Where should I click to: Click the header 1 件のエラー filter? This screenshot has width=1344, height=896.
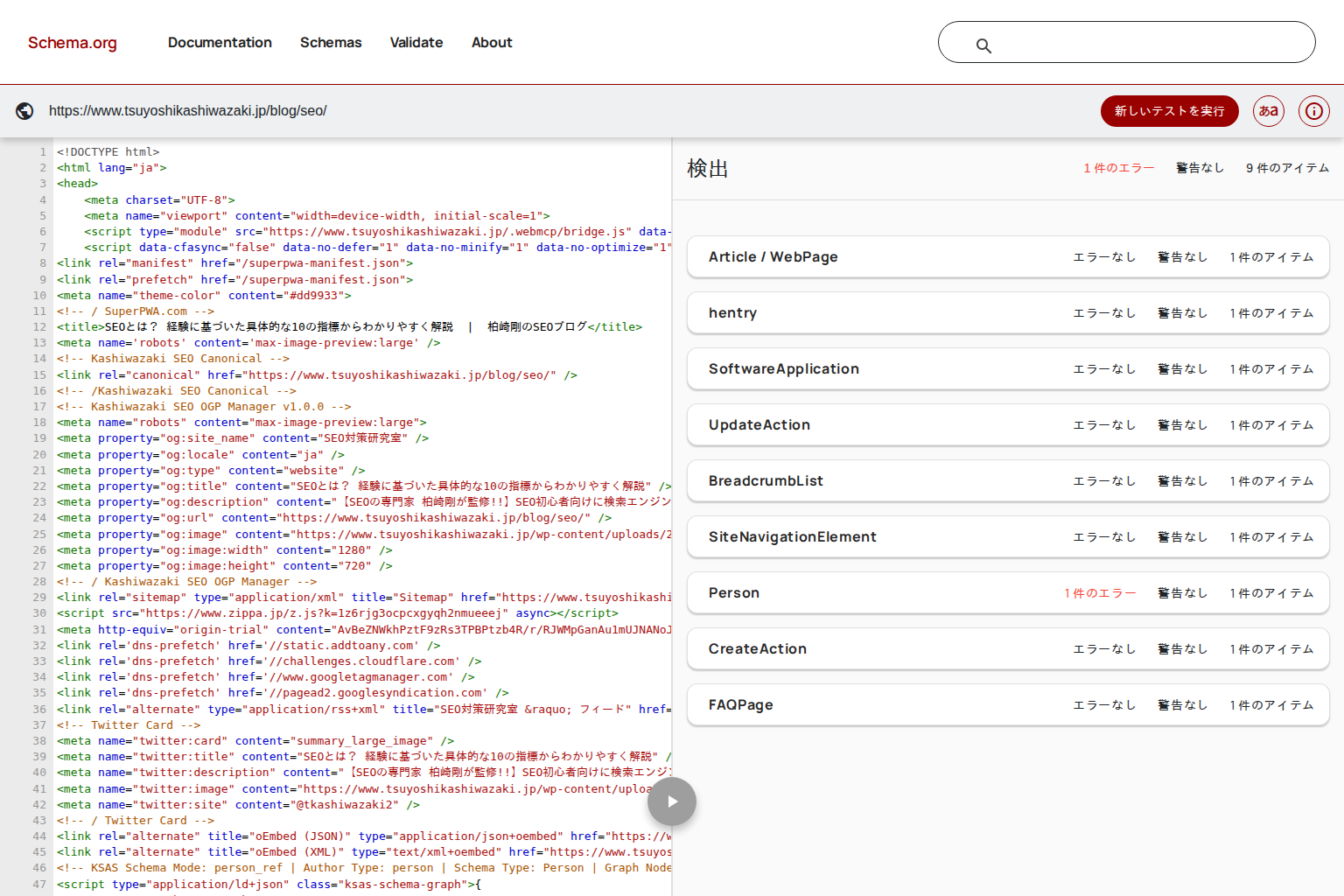[x=1119, y=168]
